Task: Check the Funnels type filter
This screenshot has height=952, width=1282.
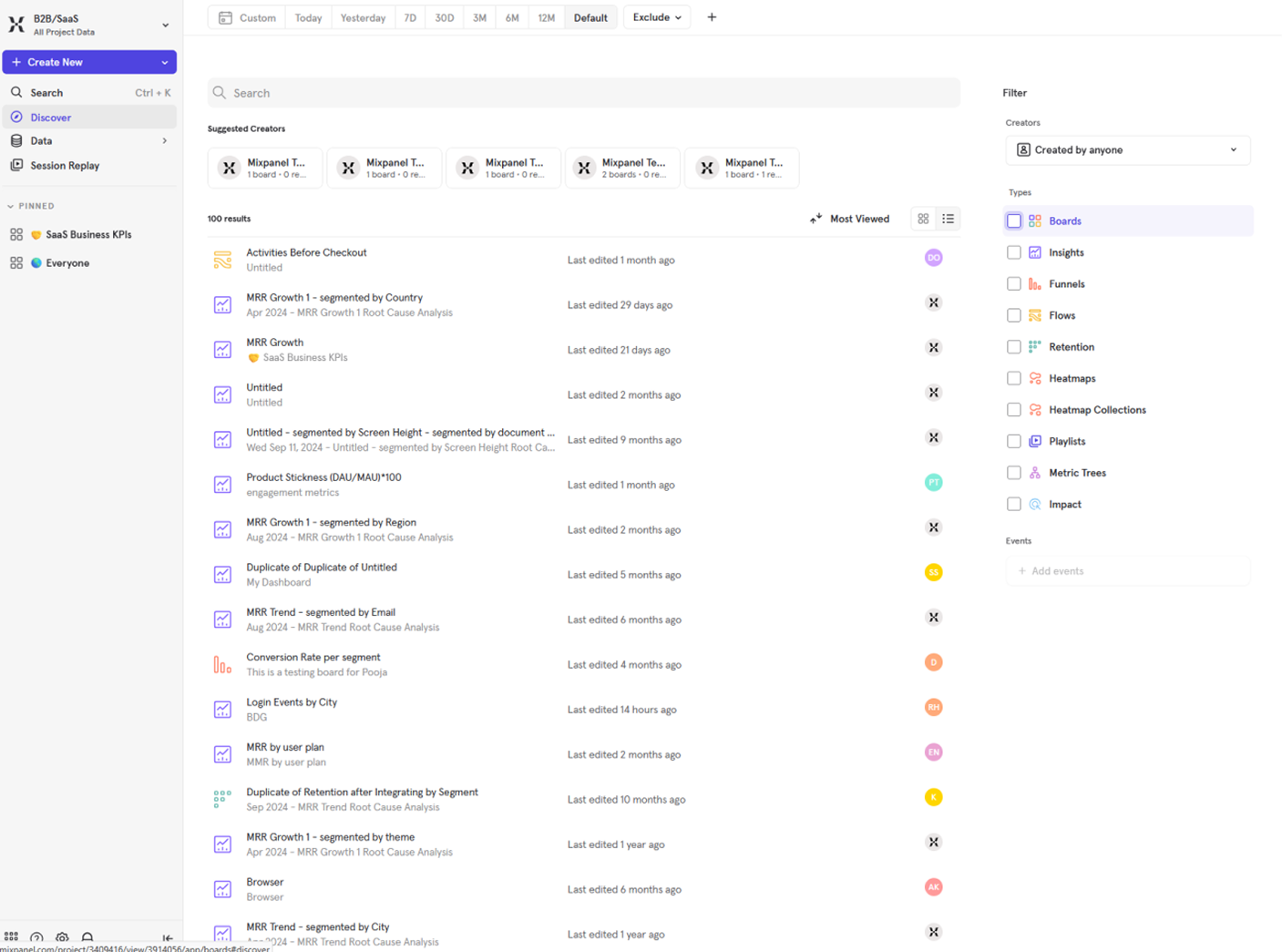Action: pos(1013,283)
